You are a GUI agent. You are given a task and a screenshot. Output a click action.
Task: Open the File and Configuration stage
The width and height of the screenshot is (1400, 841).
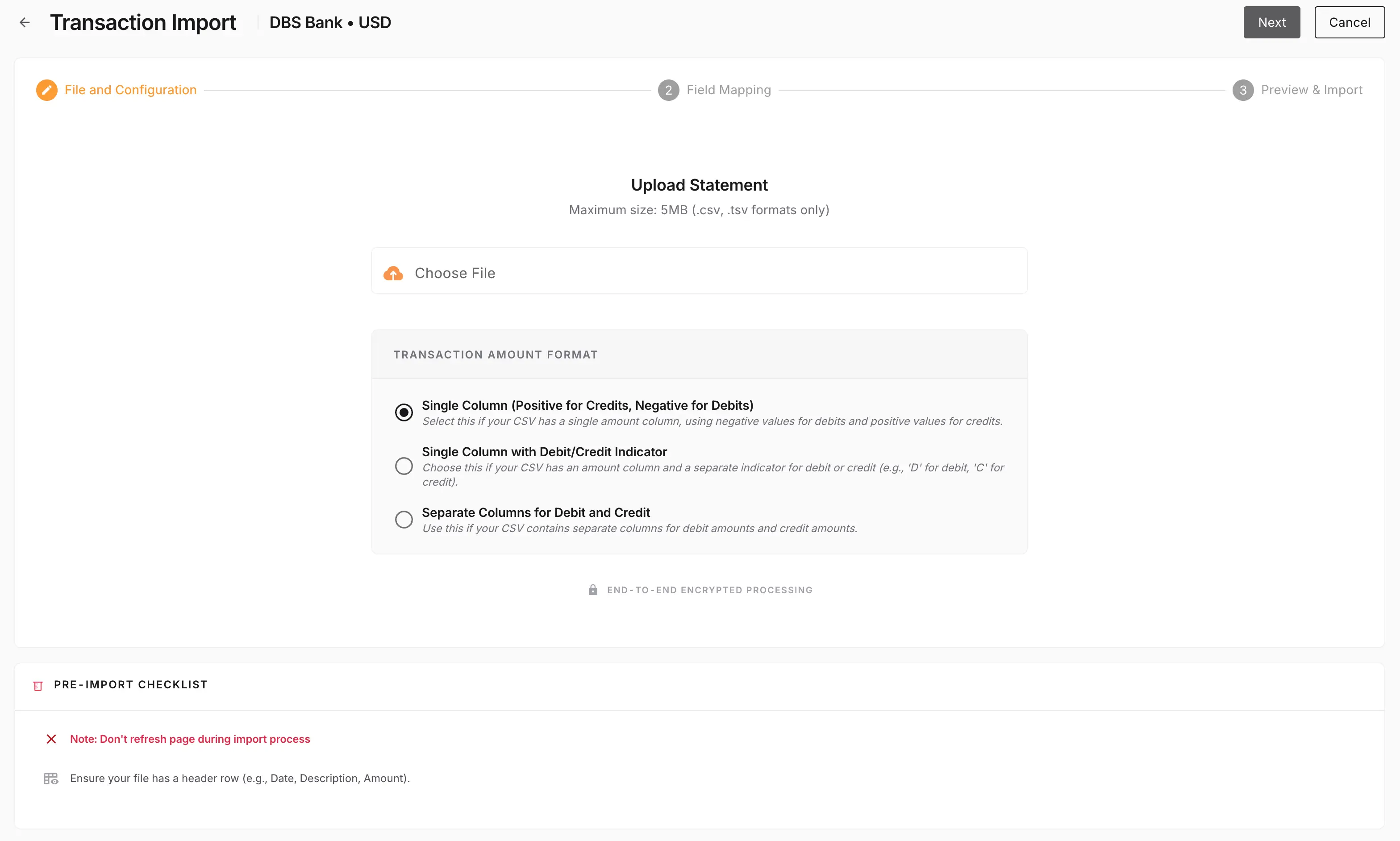coord(130,90)
